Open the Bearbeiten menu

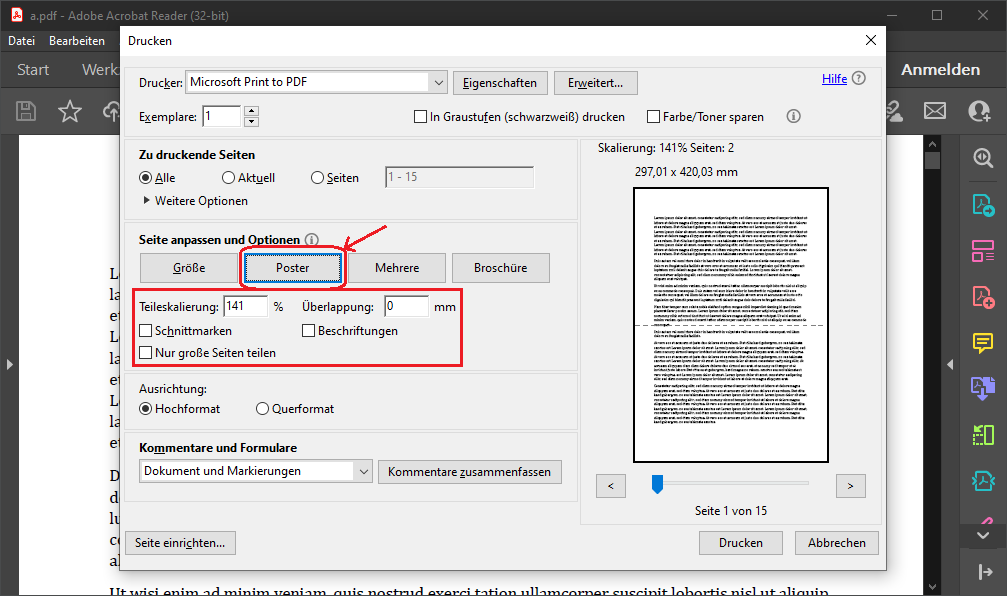[77, 41]
